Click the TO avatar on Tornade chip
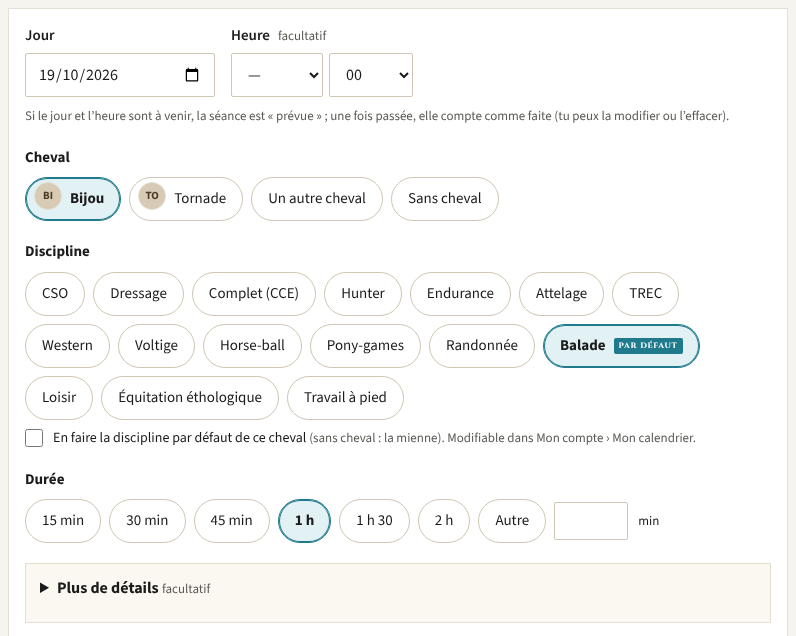This screenshot has height=636, width=796. click(152, 196)
